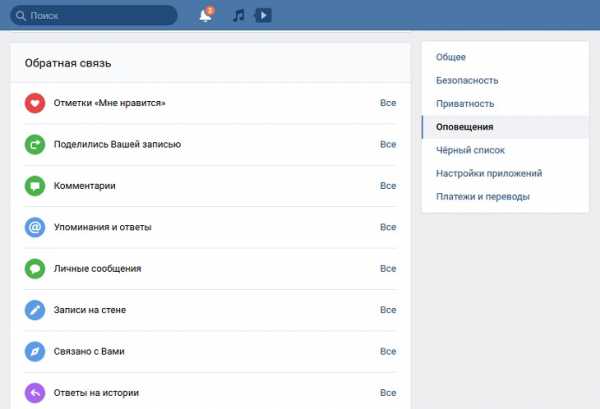Click the Поделились Вашей записью label
The image size is (600, 409).
pyautogui.click(x=117, y=144)
